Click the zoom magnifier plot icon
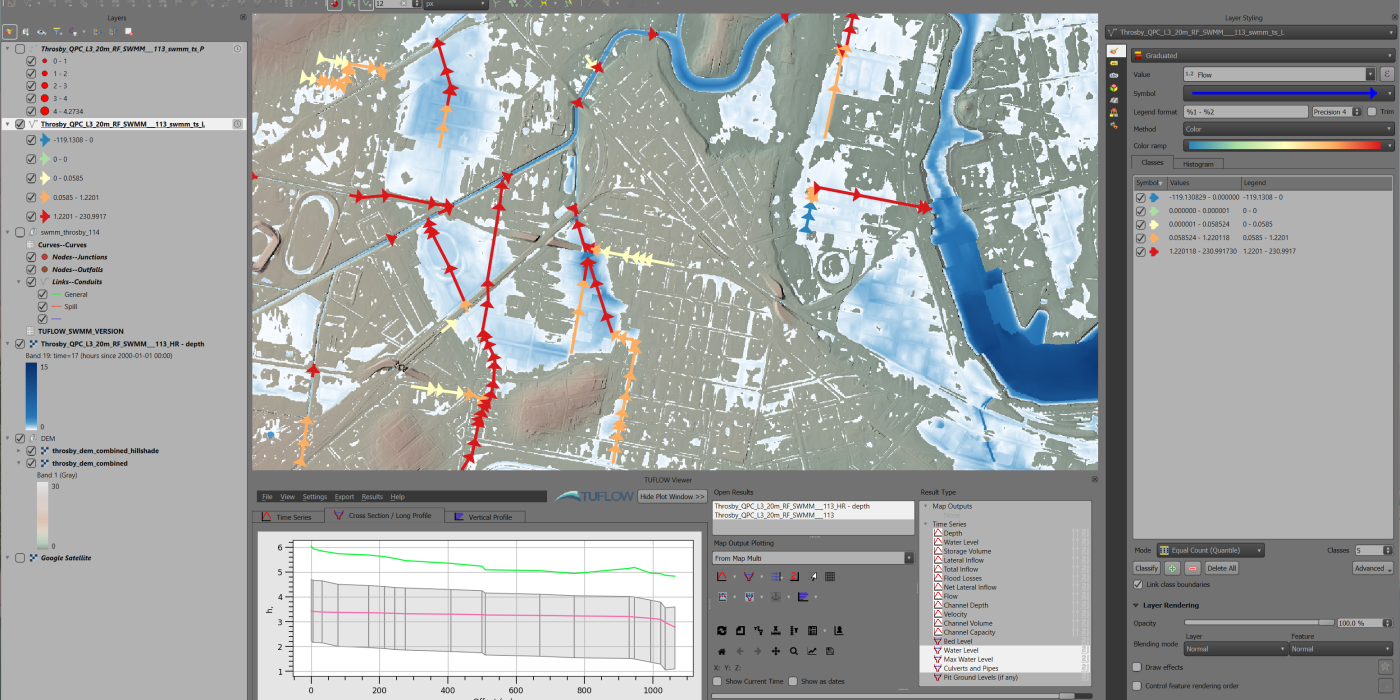The height and width of the screenshot is (700, 1400). [x=793, y=651]
